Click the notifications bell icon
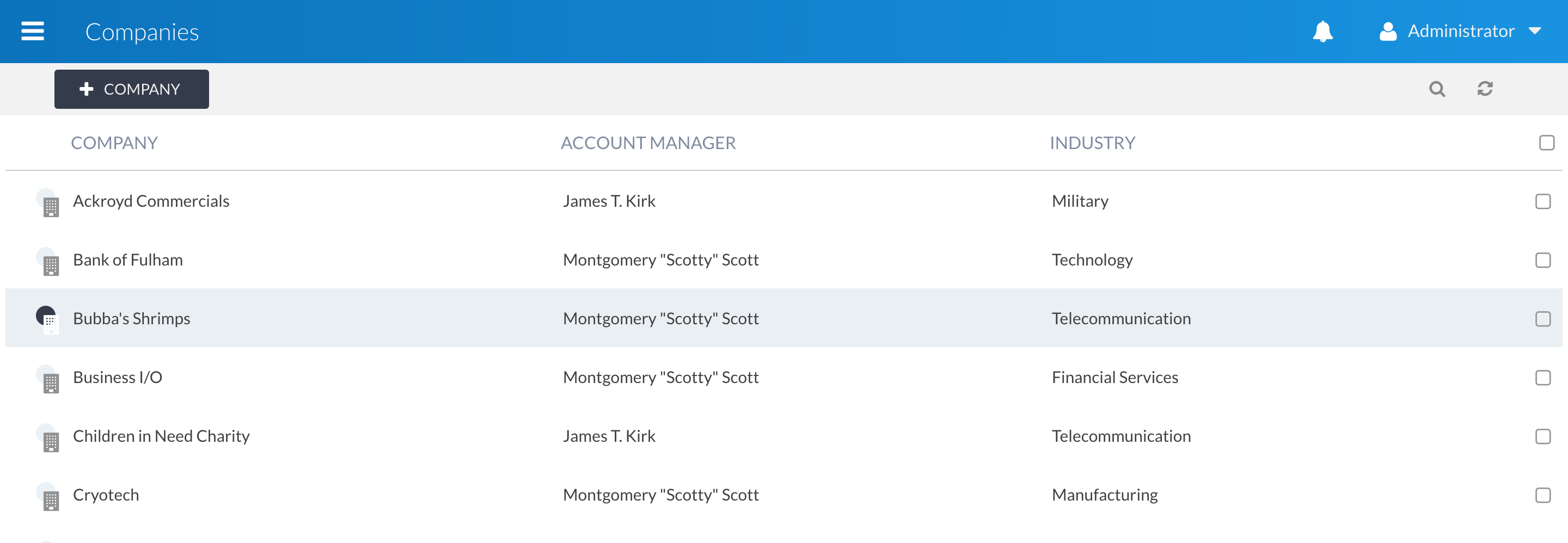Viewport: 1568px width, 543px height. click(x=1322, y=31)
